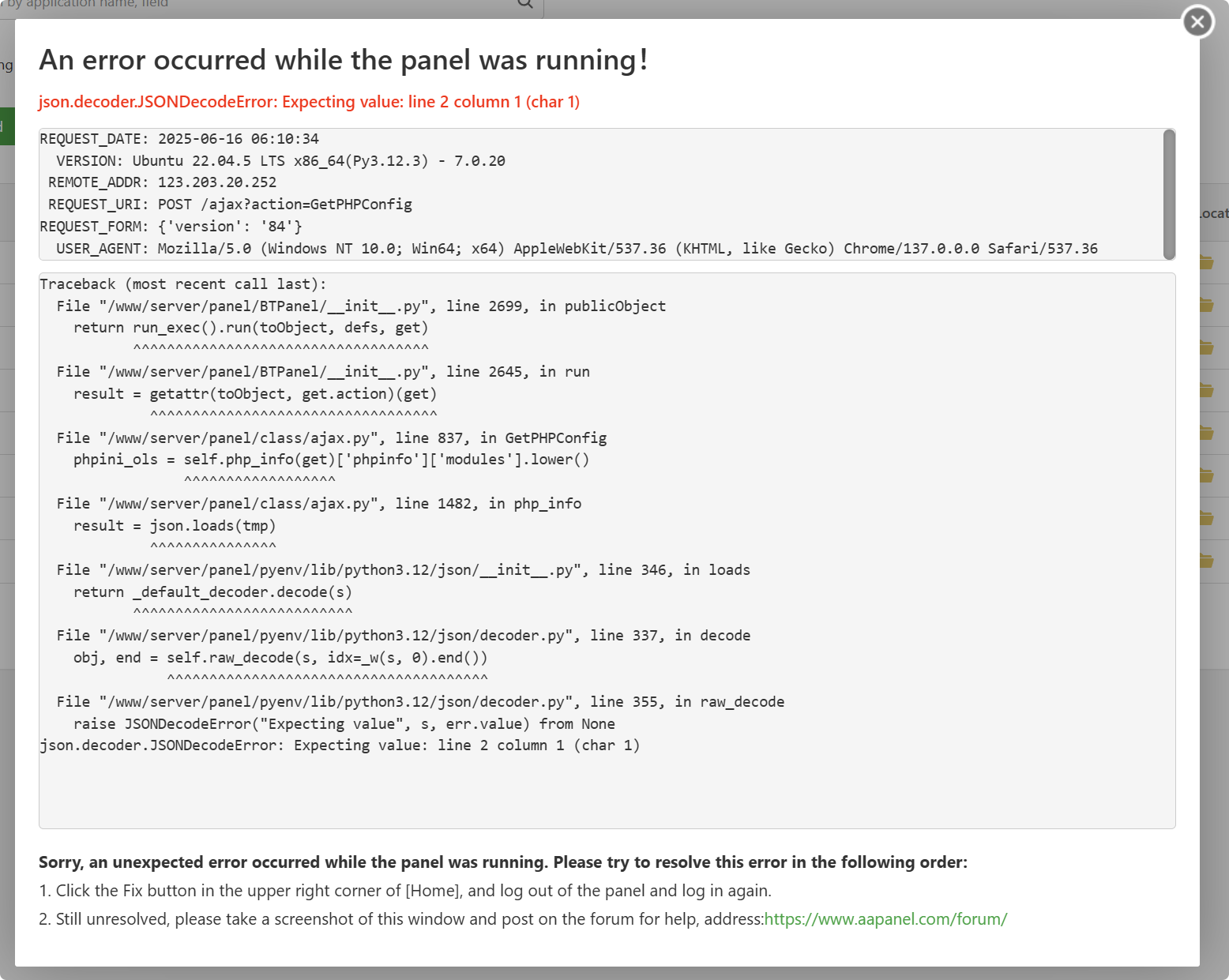Open the aapanel.com forum link
Viewport: 1229px width, 980px height.
(885, 919)
